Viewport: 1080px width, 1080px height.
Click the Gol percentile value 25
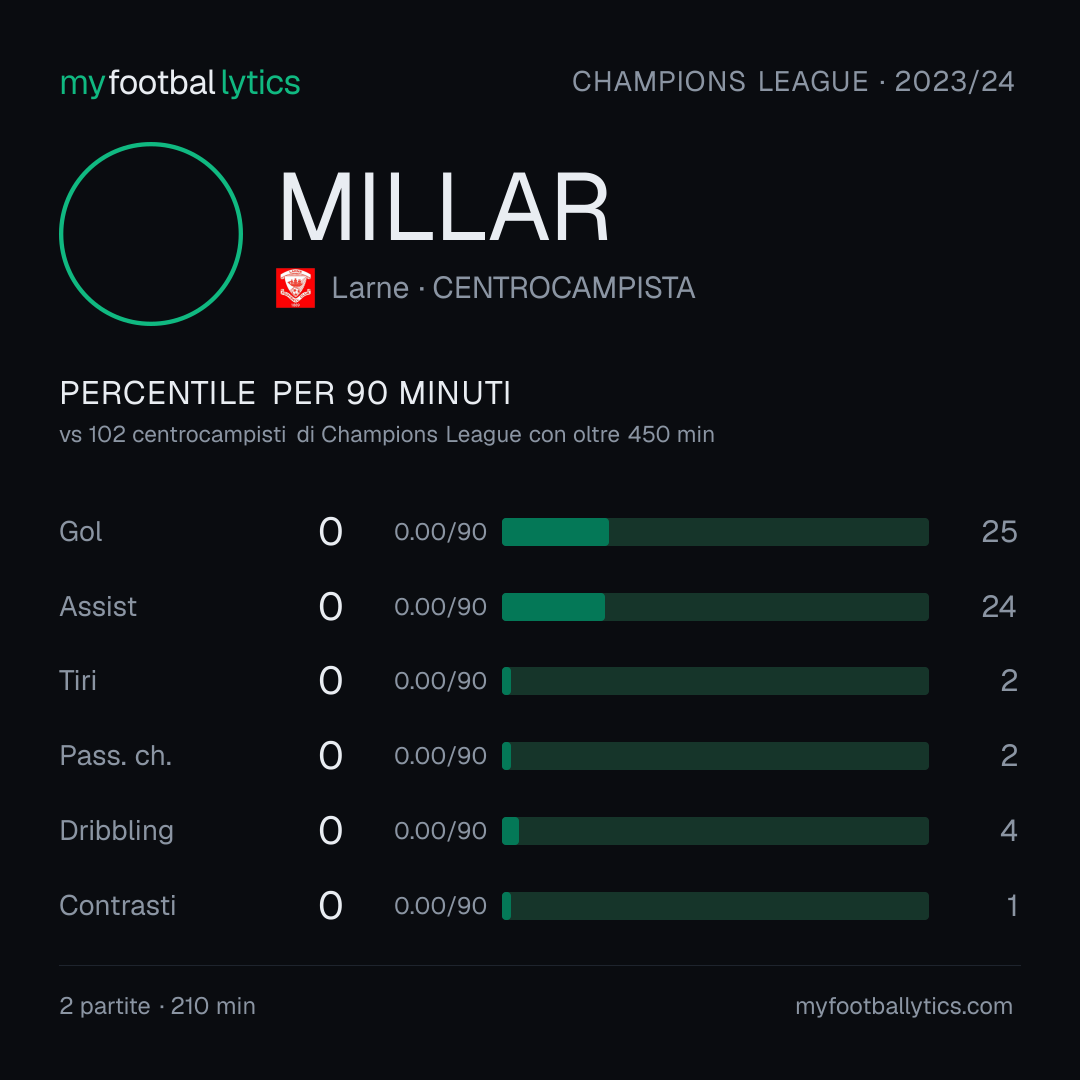(999, 532)
